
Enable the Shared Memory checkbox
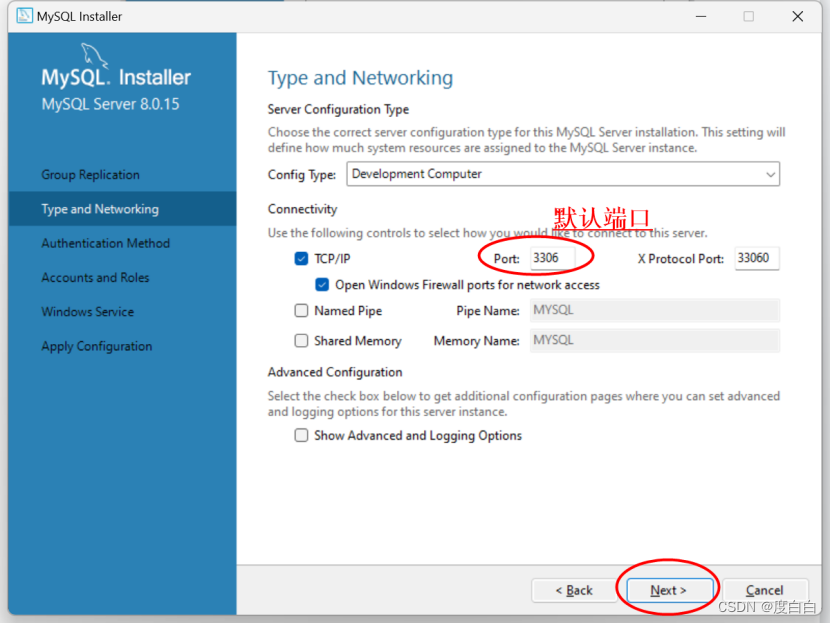coord(301,341)
